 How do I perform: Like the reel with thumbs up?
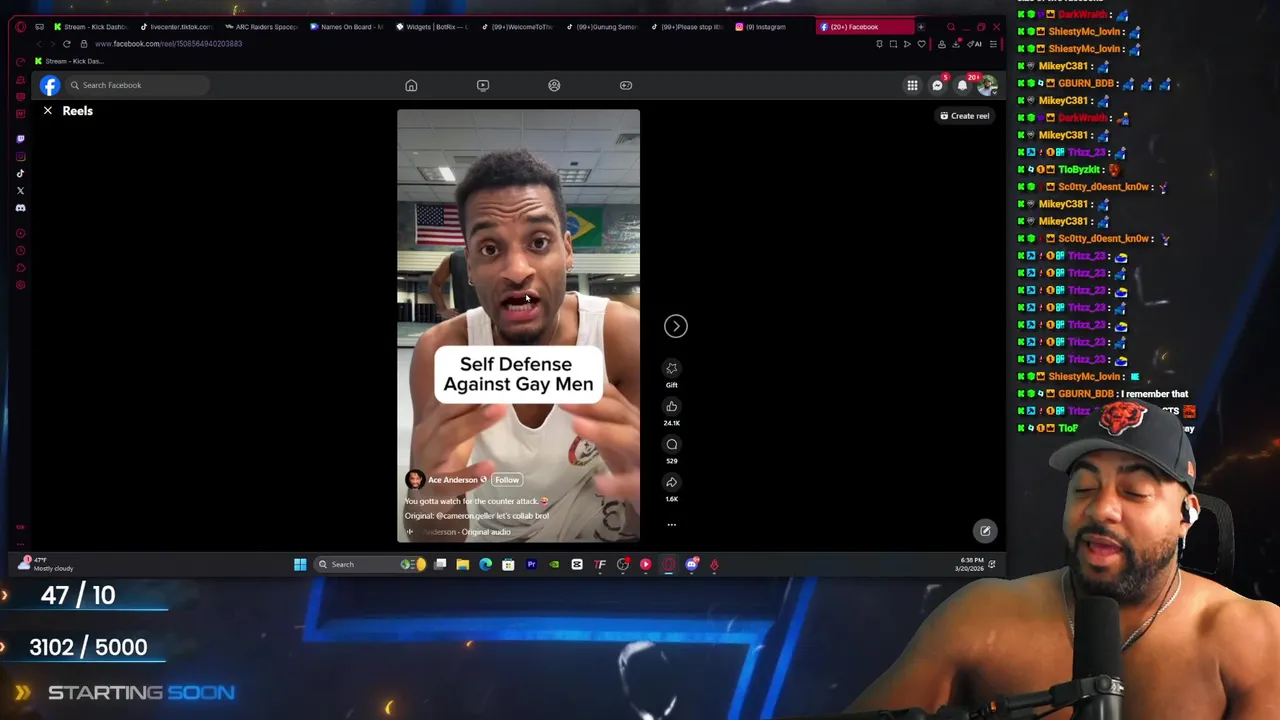click(672, 406)
